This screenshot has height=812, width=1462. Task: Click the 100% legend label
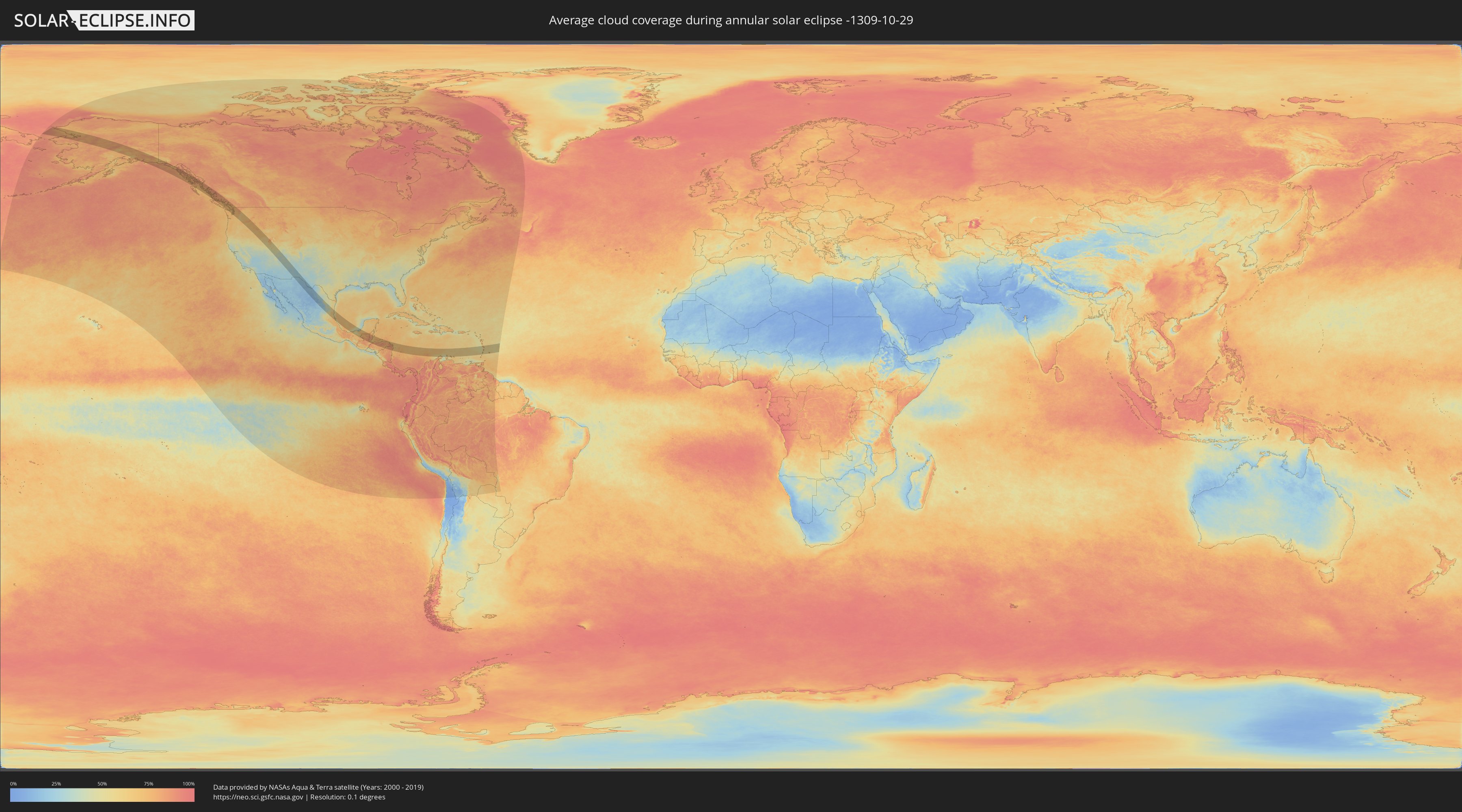click(x=188, y=784)
